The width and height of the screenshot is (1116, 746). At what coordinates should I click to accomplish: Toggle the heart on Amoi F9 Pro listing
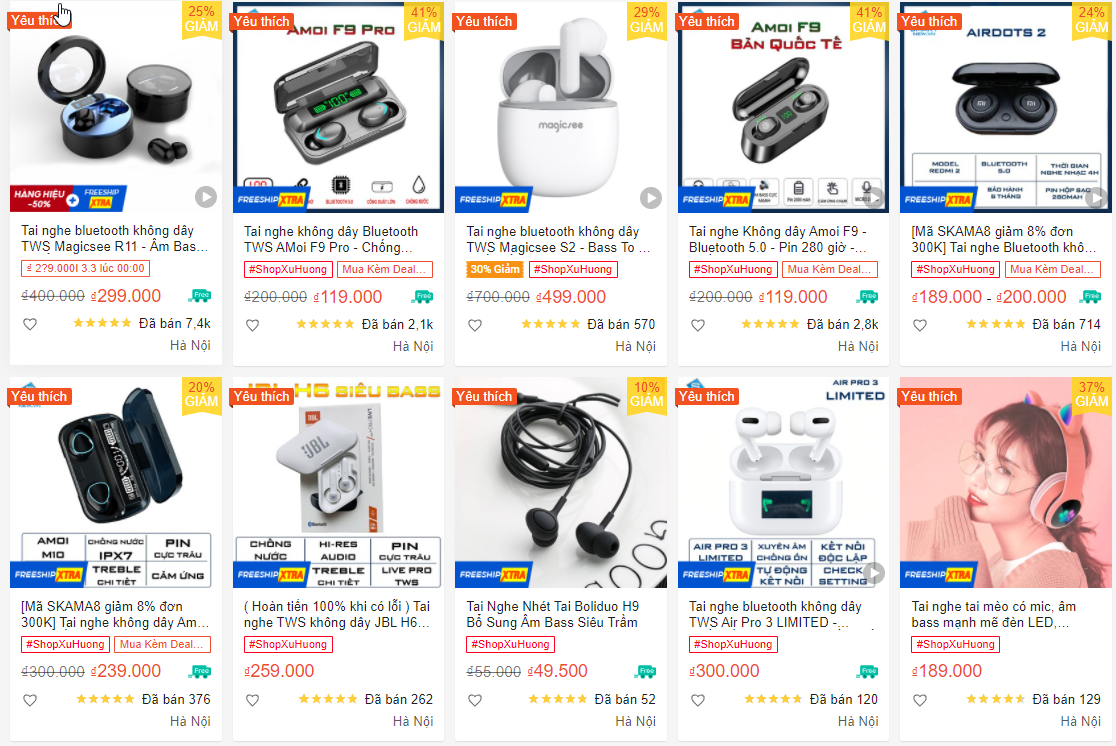253,325
